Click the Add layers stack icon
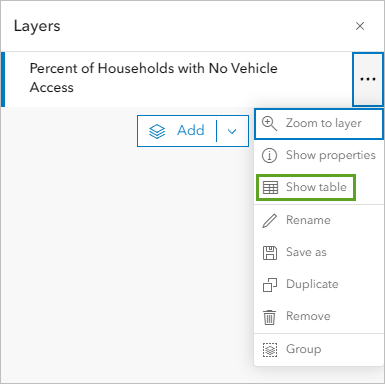385x384 pixels. pyautogui.click(x=157, y=131)
